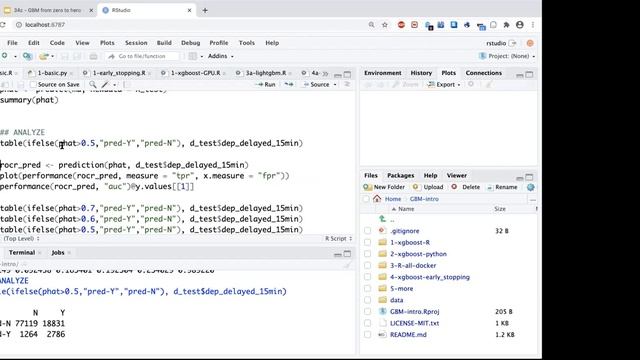The image size is (640, 360).
Task: Open the Addins dropdown
Action: coord(220,56)
